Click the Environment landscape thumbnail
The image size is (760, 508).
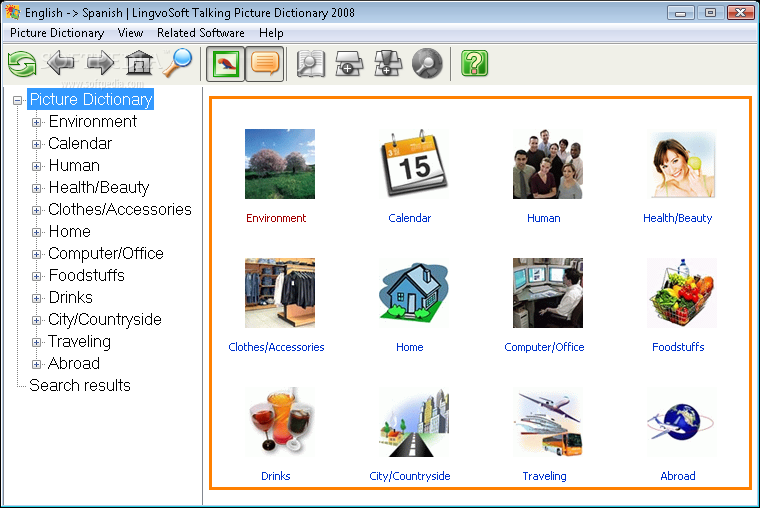(280, 164)
